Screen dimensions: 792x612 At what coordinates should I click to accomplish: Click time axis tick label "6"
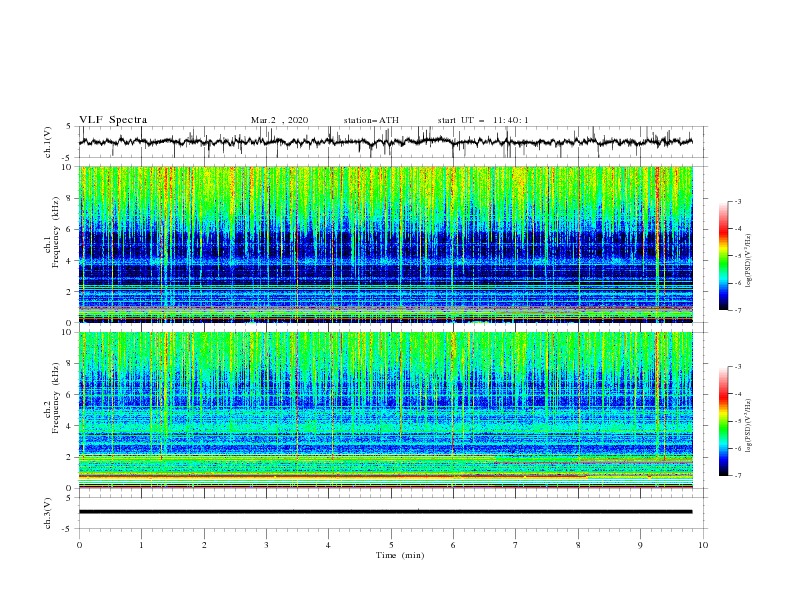[453, 545]
